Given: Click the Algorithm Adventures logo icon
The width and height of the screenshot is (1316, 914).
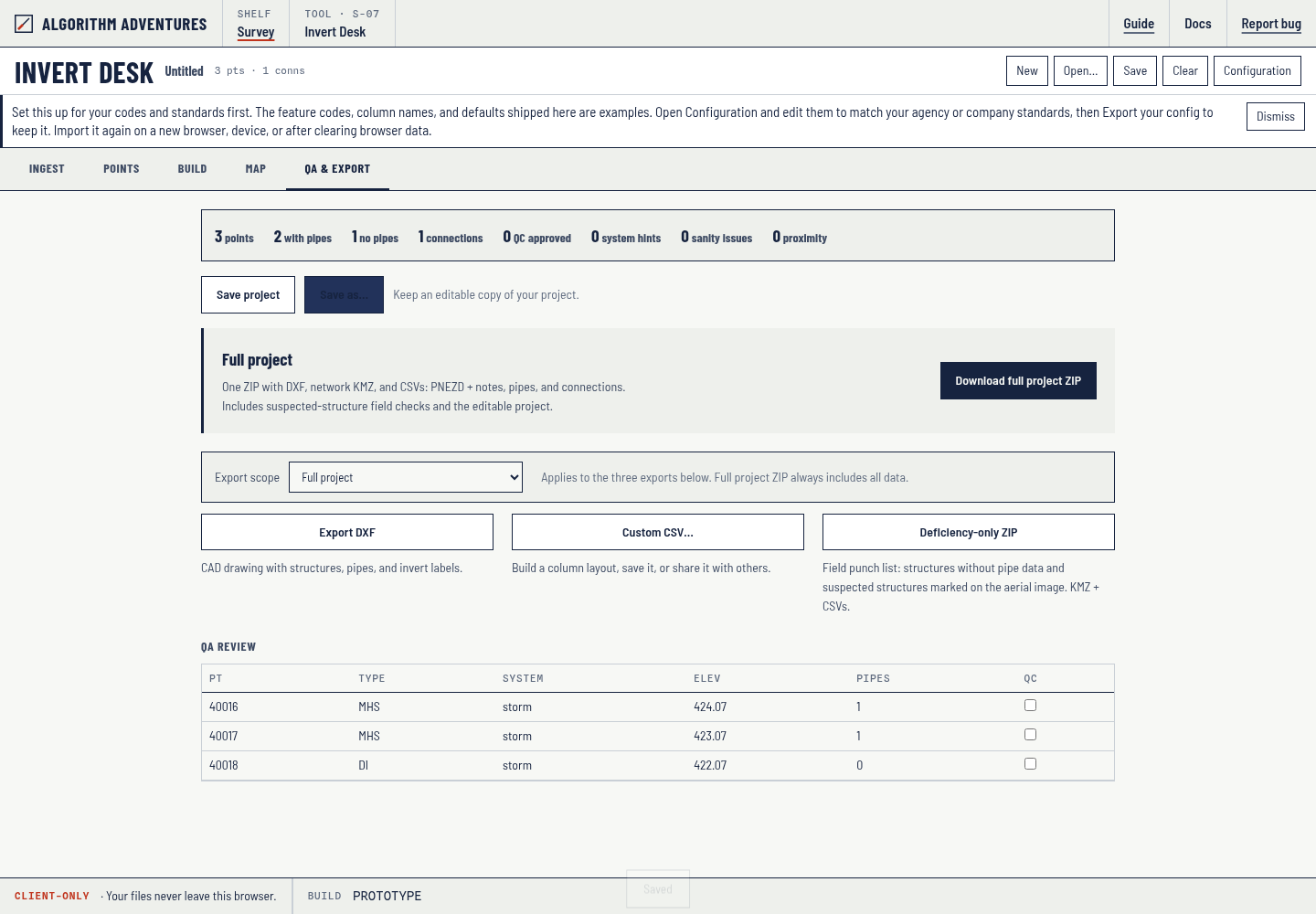Looking at the screenshot, I should tap(24, 24).
